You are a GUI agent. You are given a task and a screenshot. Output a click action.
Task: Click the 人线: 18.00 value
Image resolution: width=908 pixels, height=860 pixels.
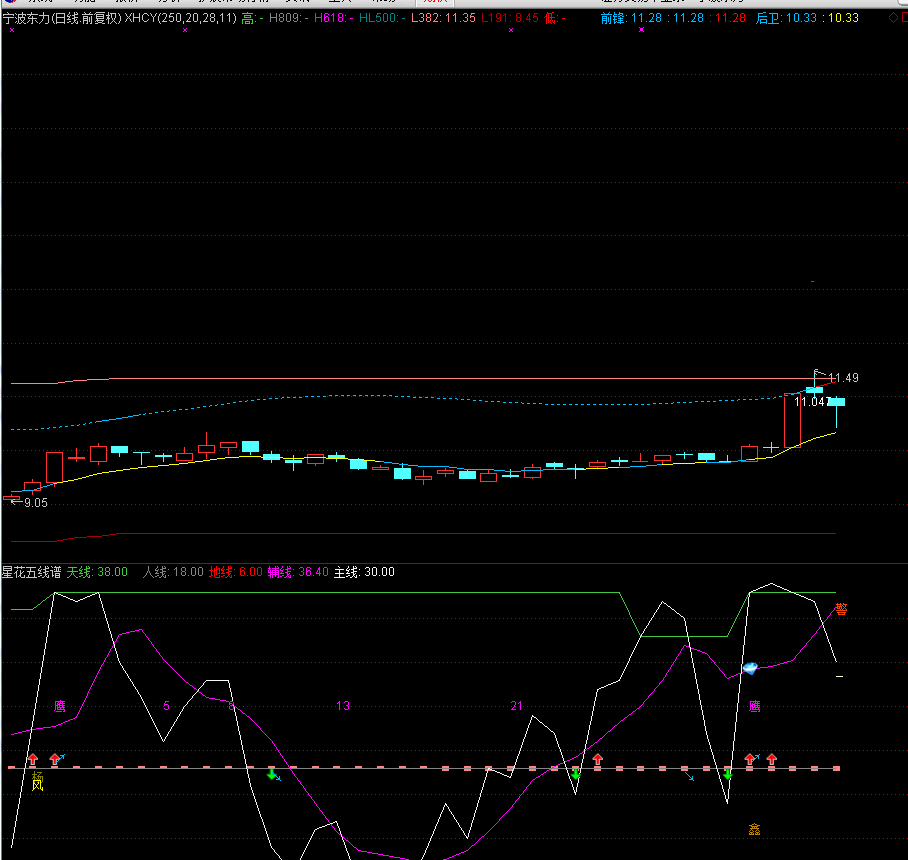tap(173, 572)
